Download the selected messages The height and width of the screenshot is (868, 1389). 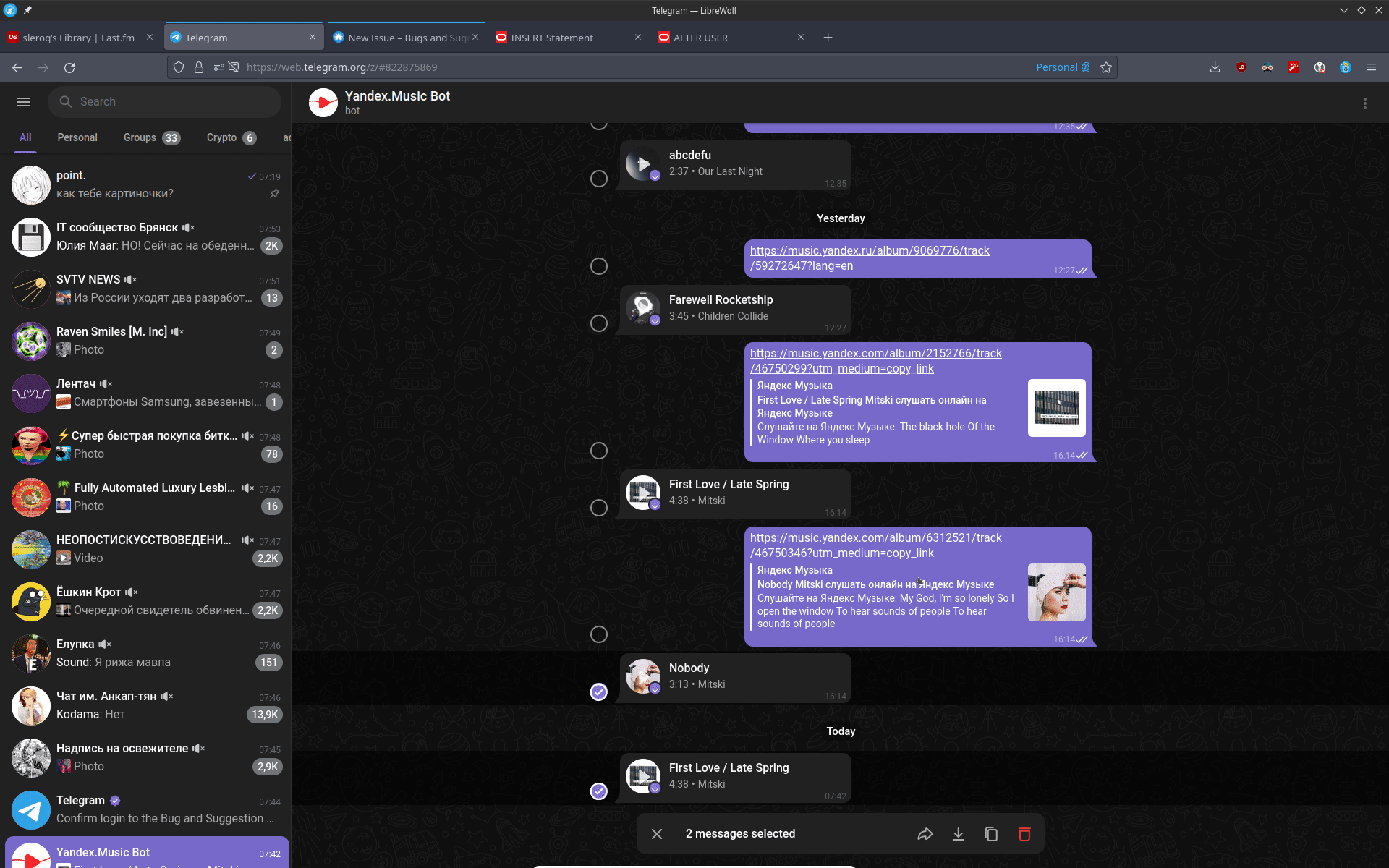click(958, 834)
